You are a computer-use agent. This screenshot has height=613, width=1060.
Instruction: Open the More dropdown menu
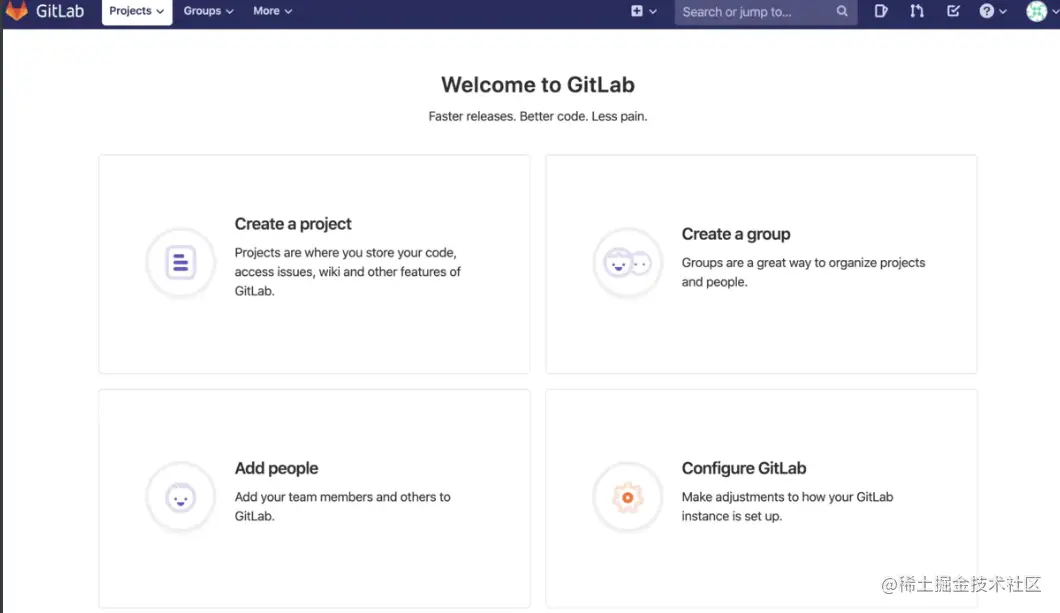[272, 12]
